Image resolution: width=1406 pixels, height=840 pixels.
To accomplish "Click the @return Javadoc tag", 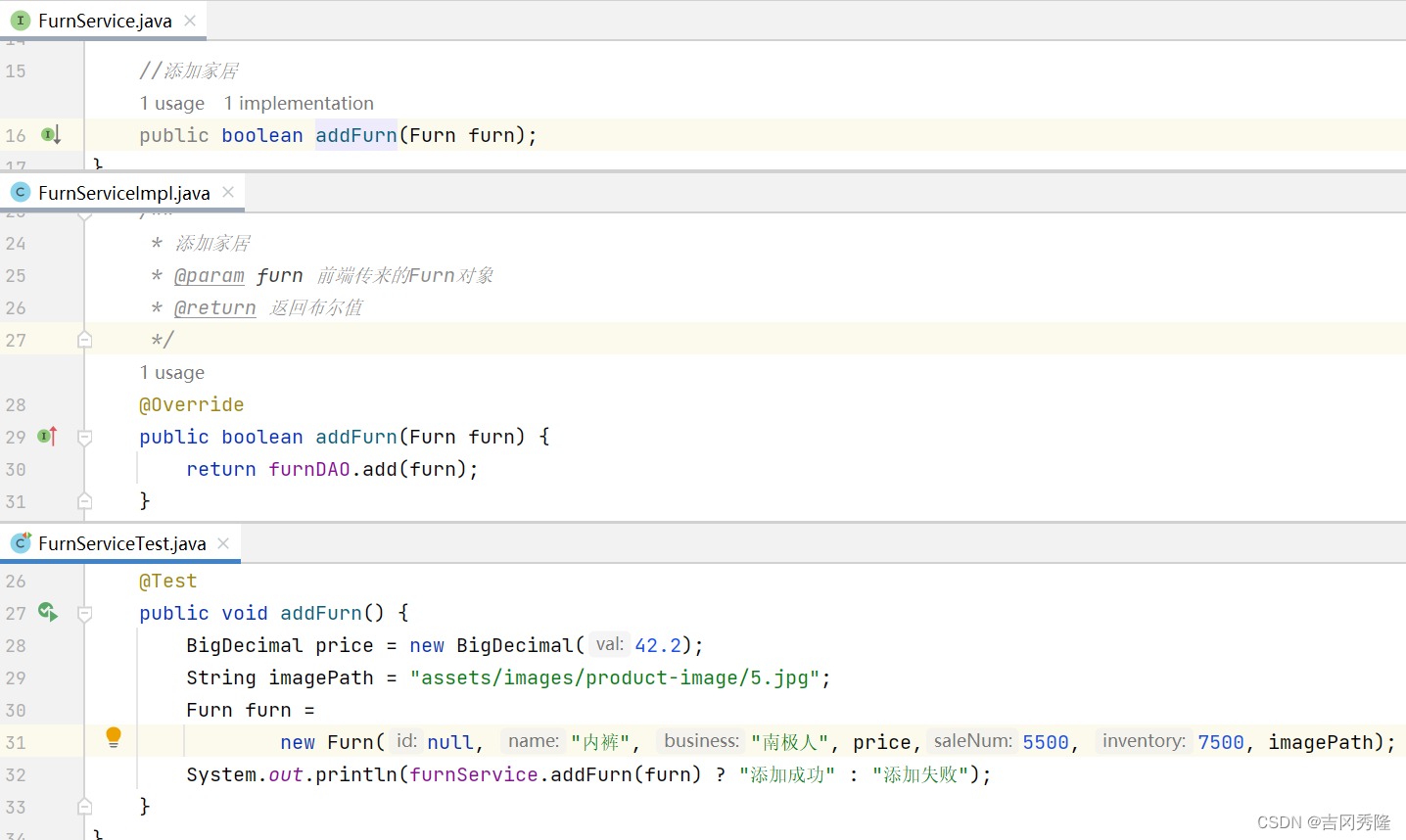I will click(215, 308).
